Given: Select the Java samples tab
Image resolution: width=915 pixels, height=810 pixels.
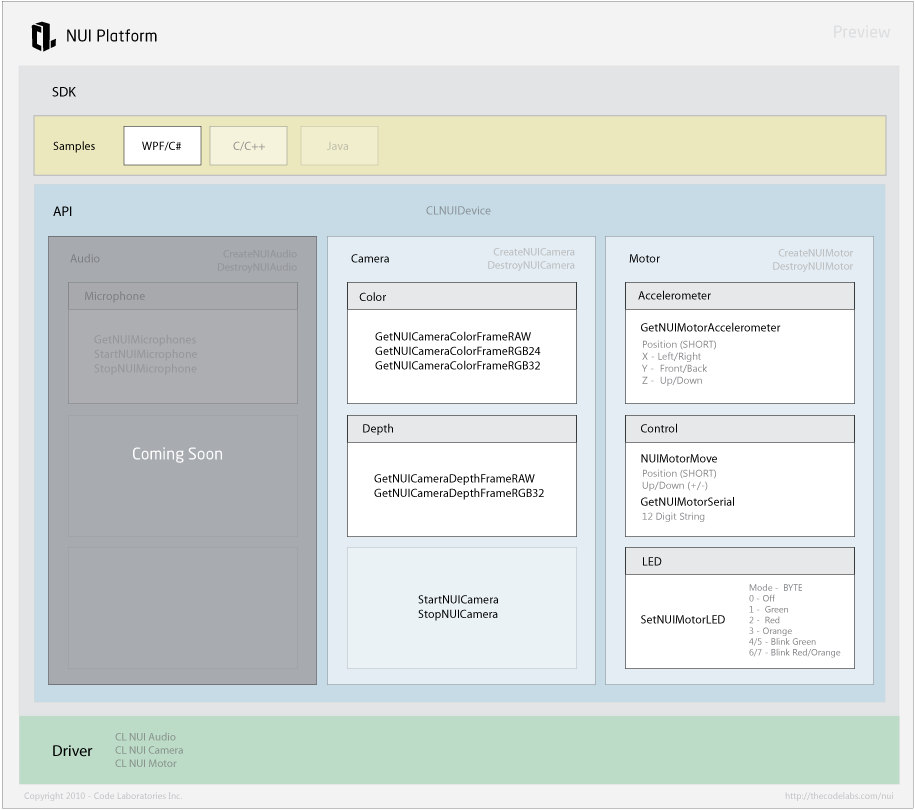Looking at the screenshot, I should click(338, 146).
